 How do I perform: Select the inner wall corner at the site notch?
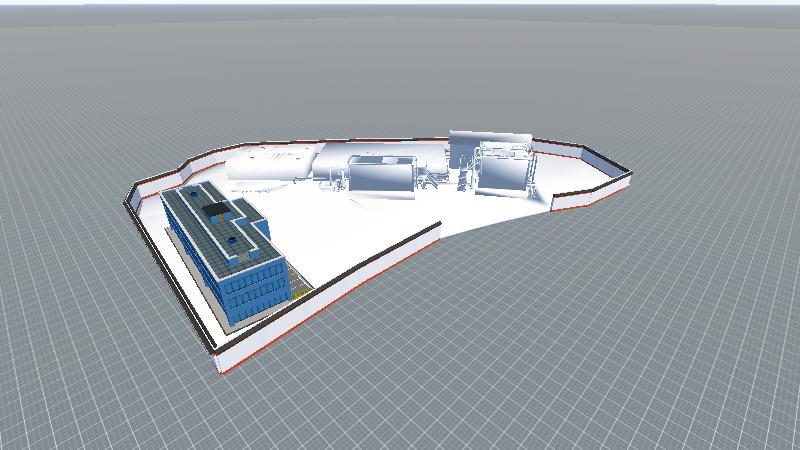click(438, 232)
